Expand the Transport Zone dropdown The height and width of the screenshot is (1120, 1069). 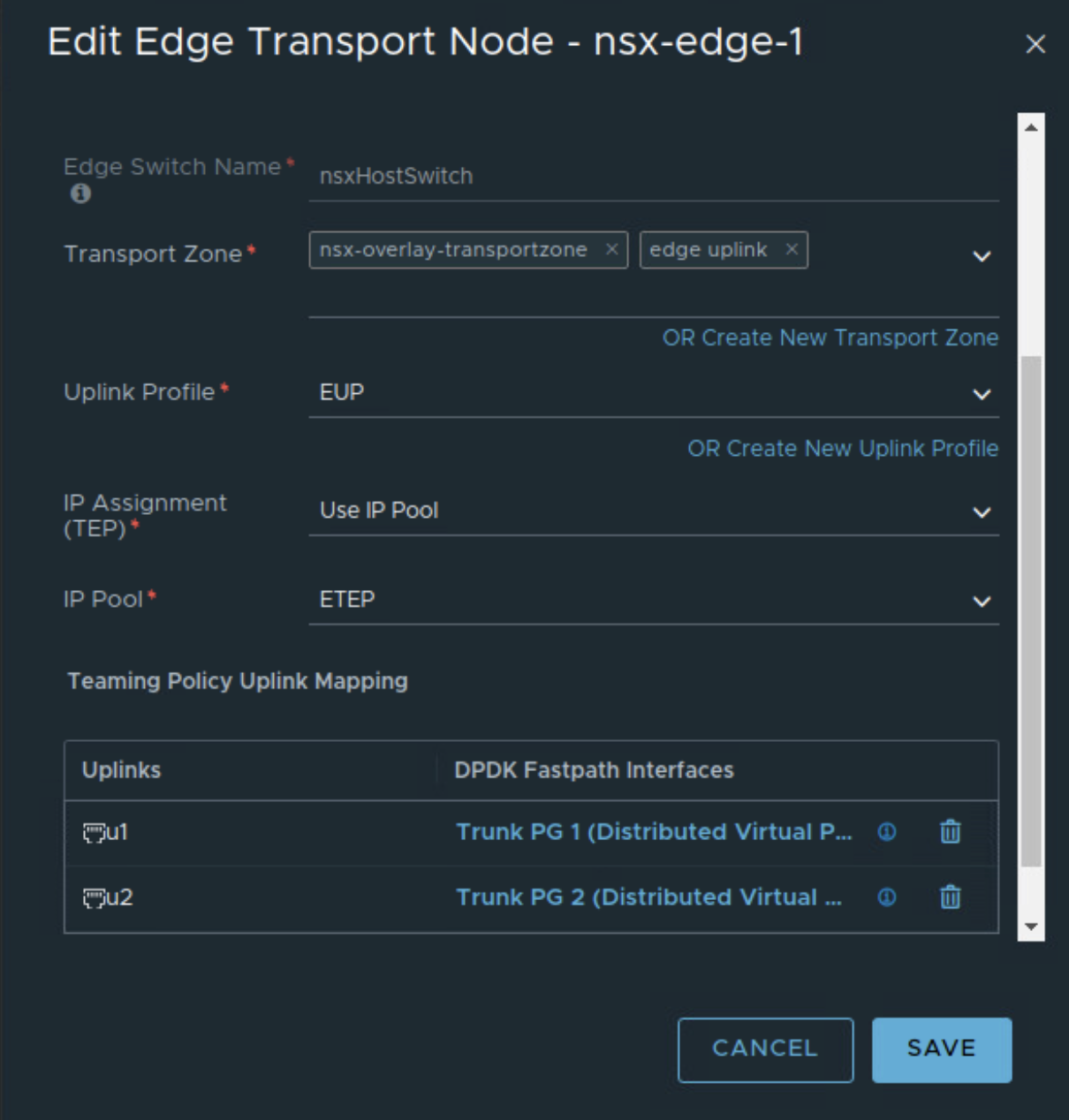[982, 257]
